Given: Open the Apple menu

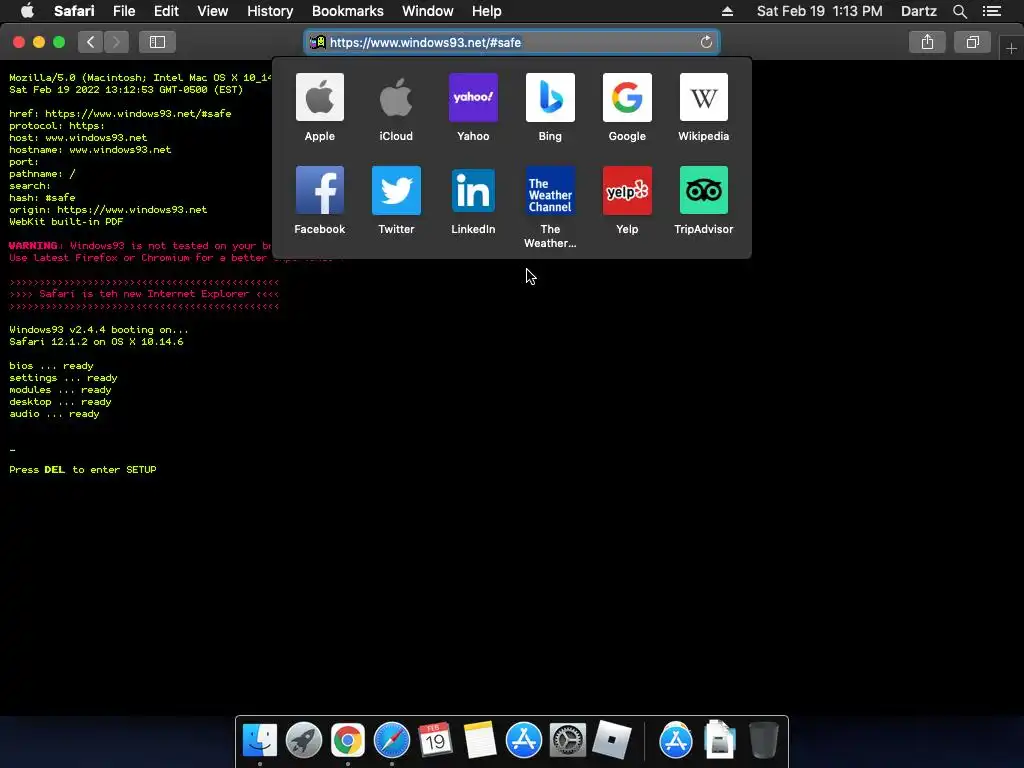Looking at the screenshot, I should click(27, 11).
